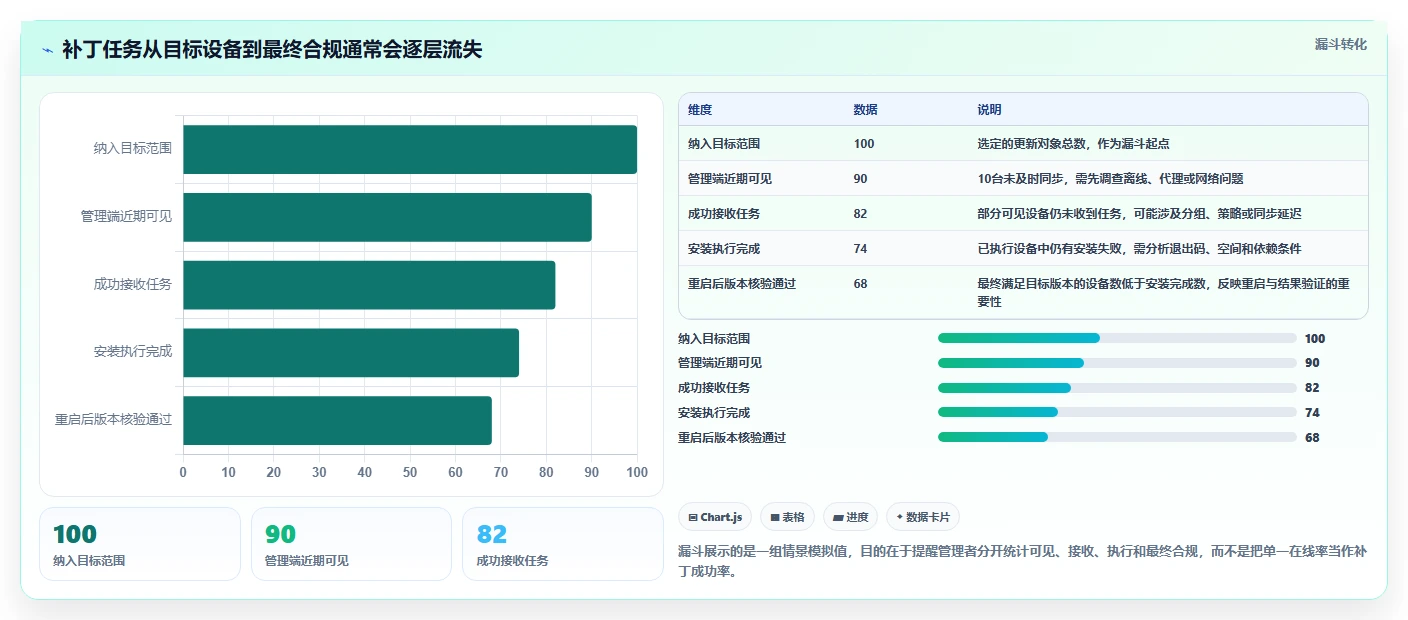The width and height of the screenshot is (1408, 620).
Task: Click the Chart.js tag chip
Action: tap(715, 517)
